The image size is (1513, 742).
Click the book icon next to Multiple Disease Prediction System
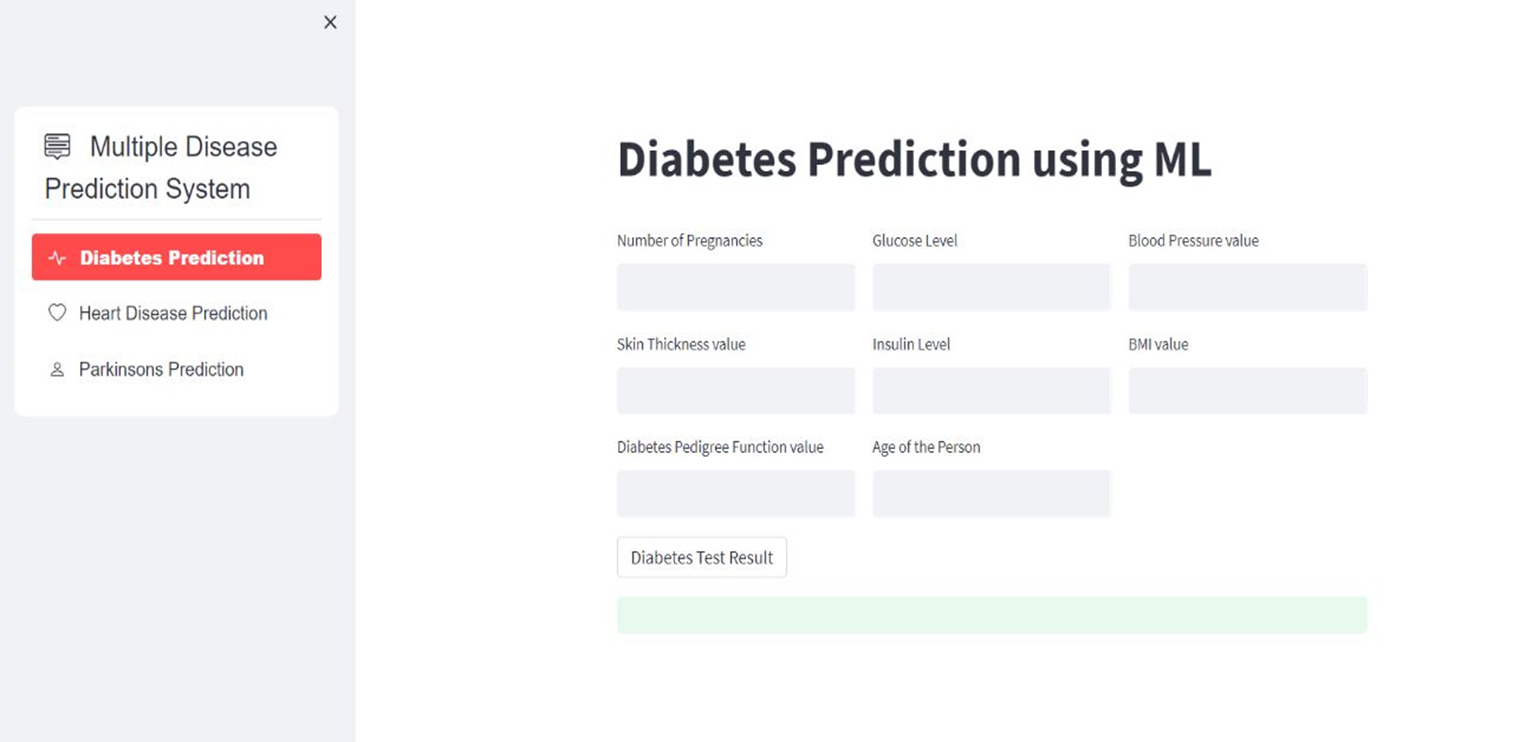56,146
